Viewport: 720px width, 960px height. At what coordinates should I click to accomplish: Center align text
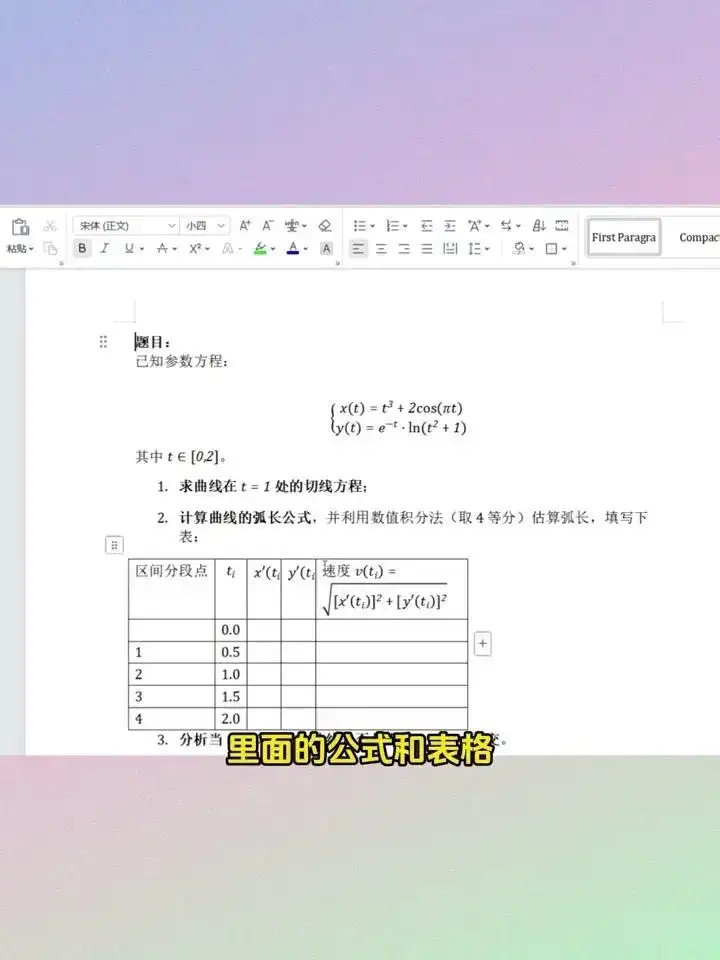381,249
